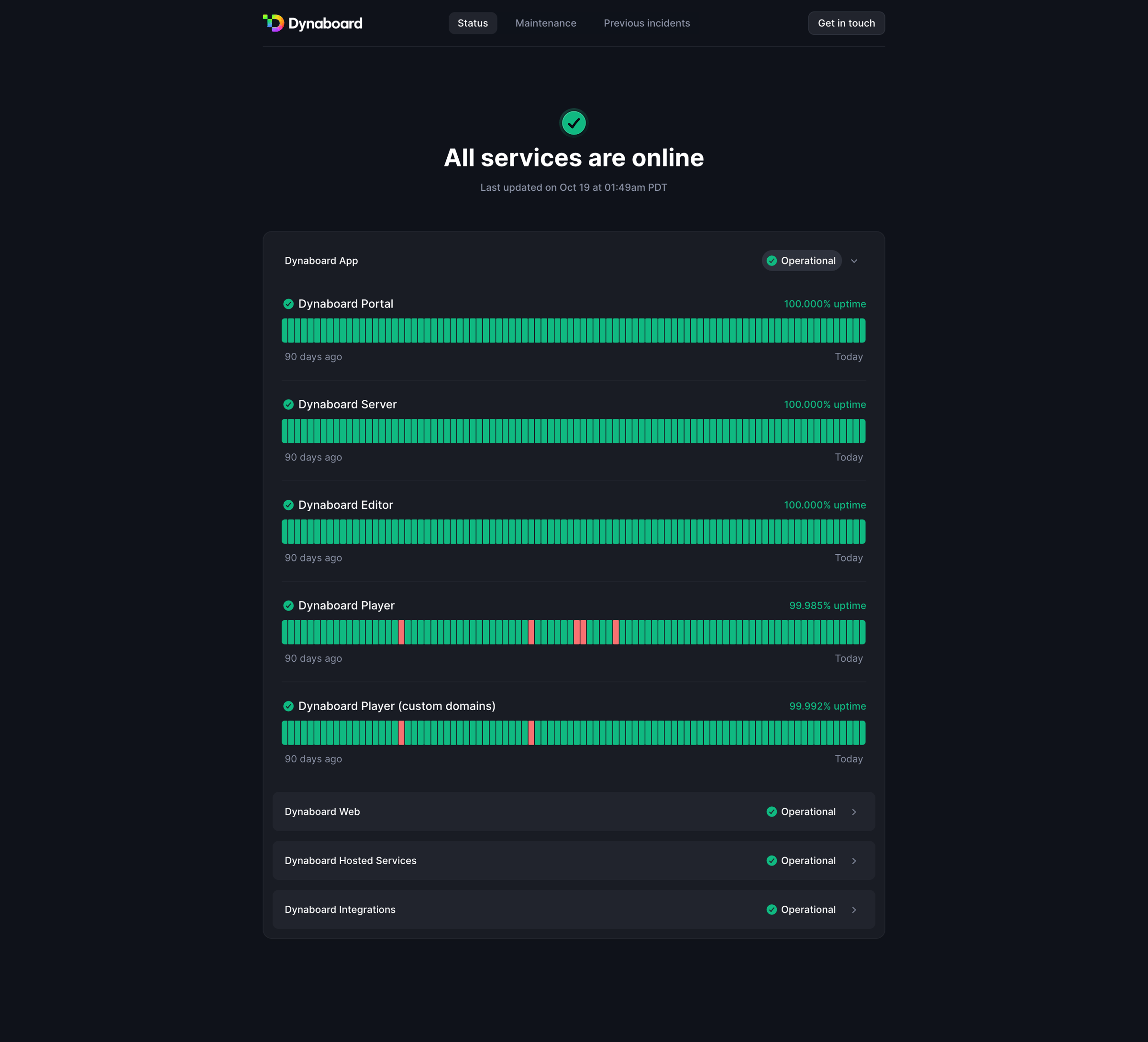Click the Dynaboard logo

pos(313,23)
